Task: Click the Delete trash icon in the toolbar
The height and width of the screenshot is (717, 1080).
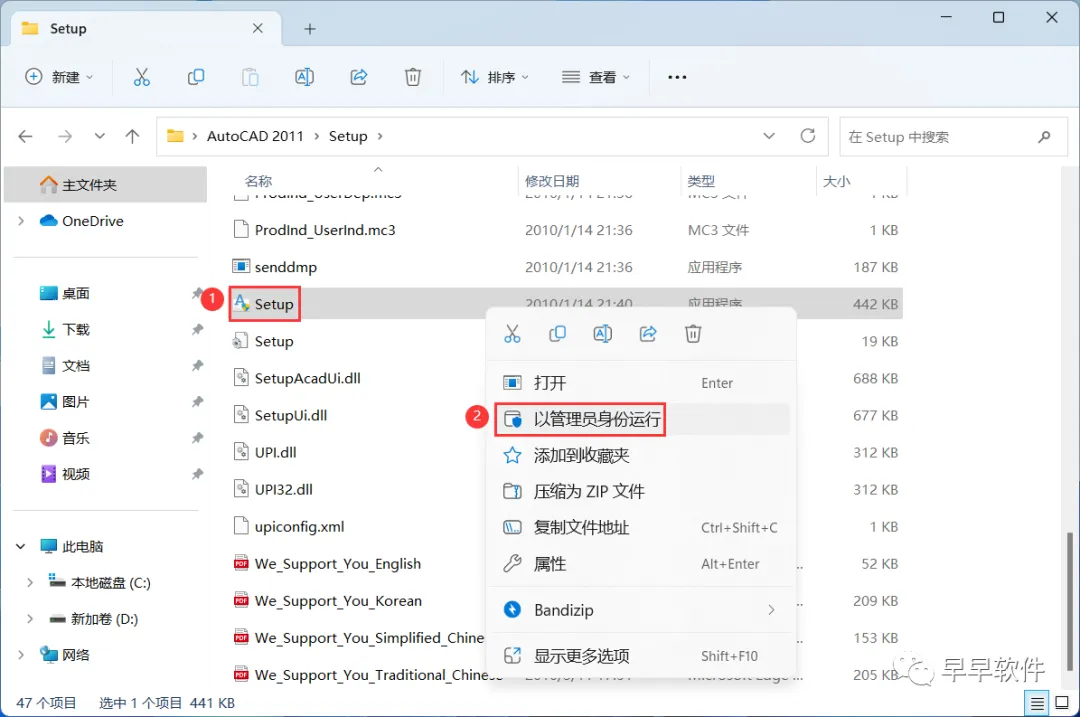Action: point(413,77)
